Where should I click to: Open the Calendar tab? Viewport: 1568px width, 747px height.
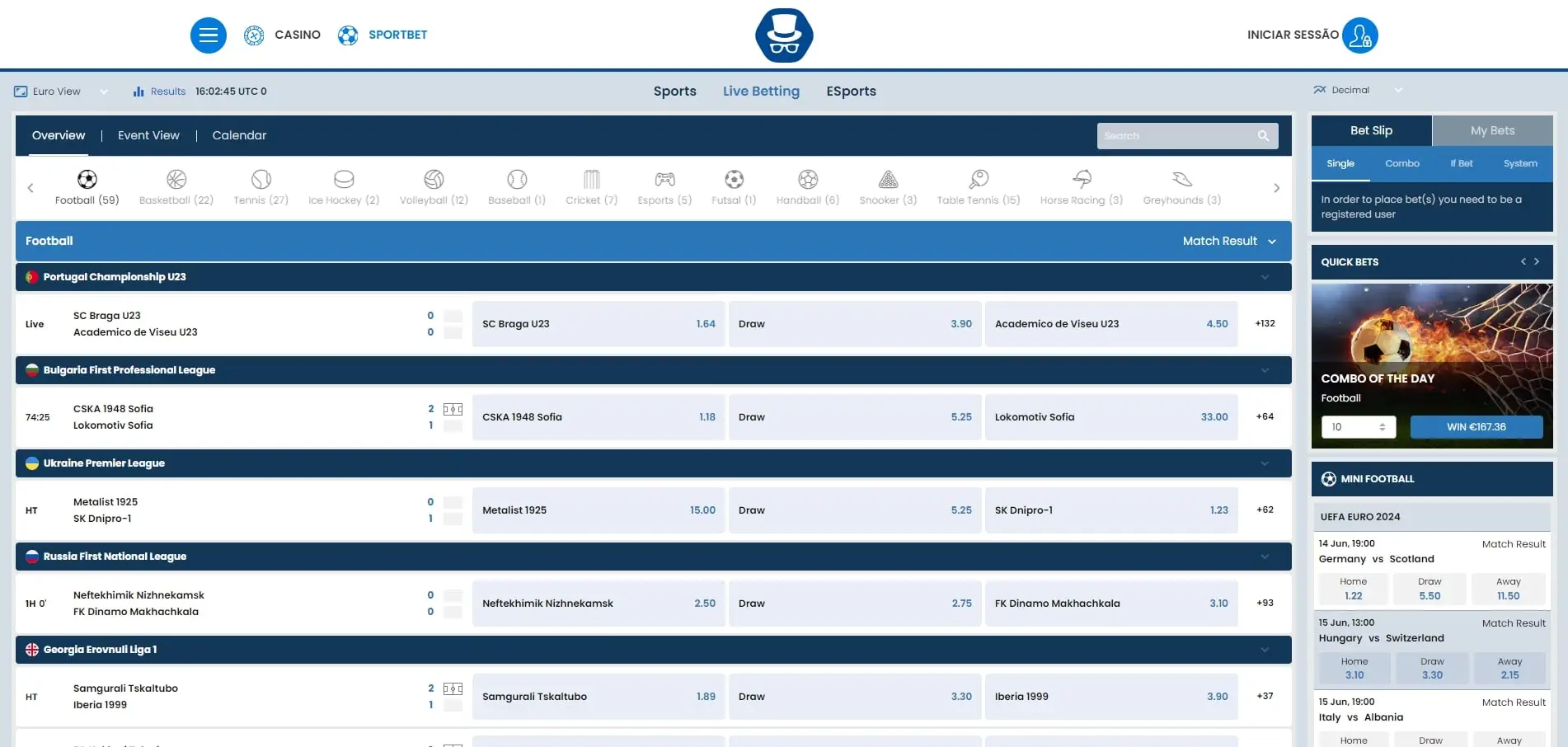click(x=239, y=135)
